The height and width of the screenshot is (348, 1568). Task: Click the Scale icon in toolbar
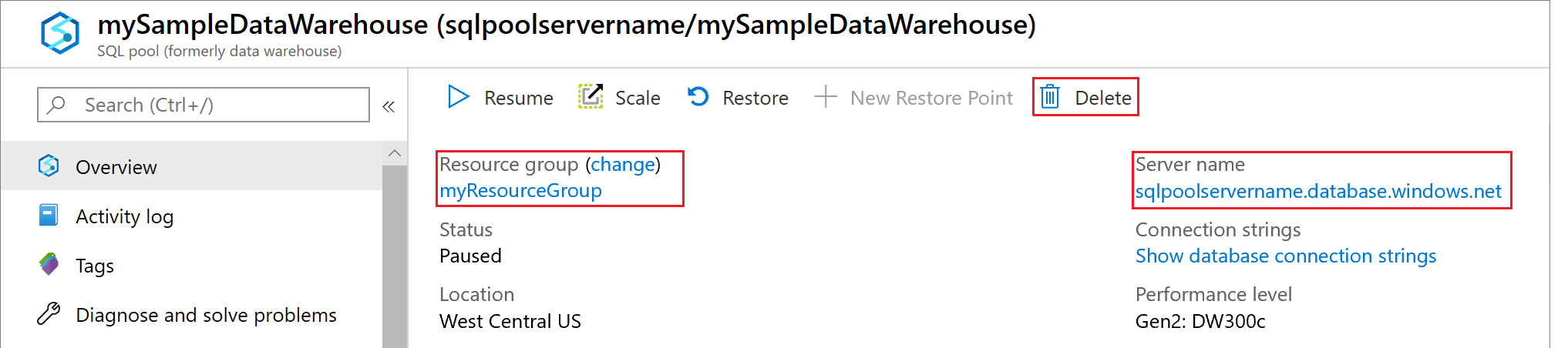591,97
